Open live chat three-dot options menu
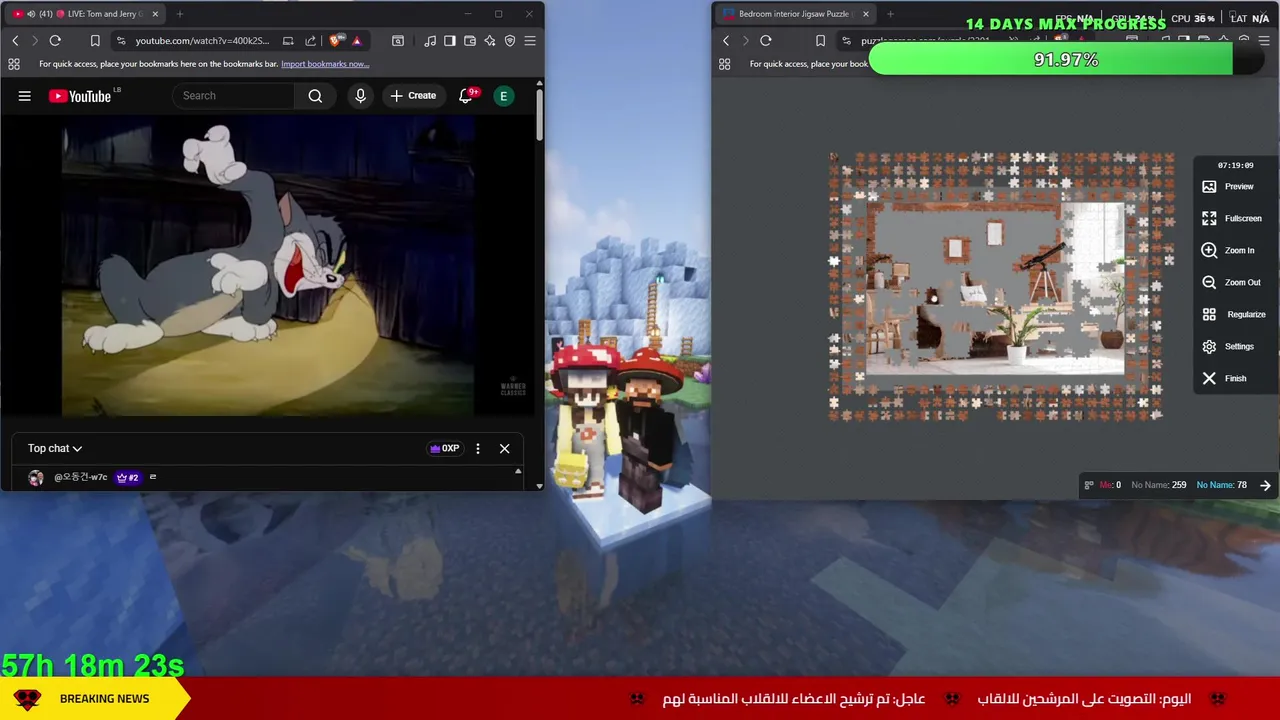Screen dimensions: 1280x720 [478, 449]
